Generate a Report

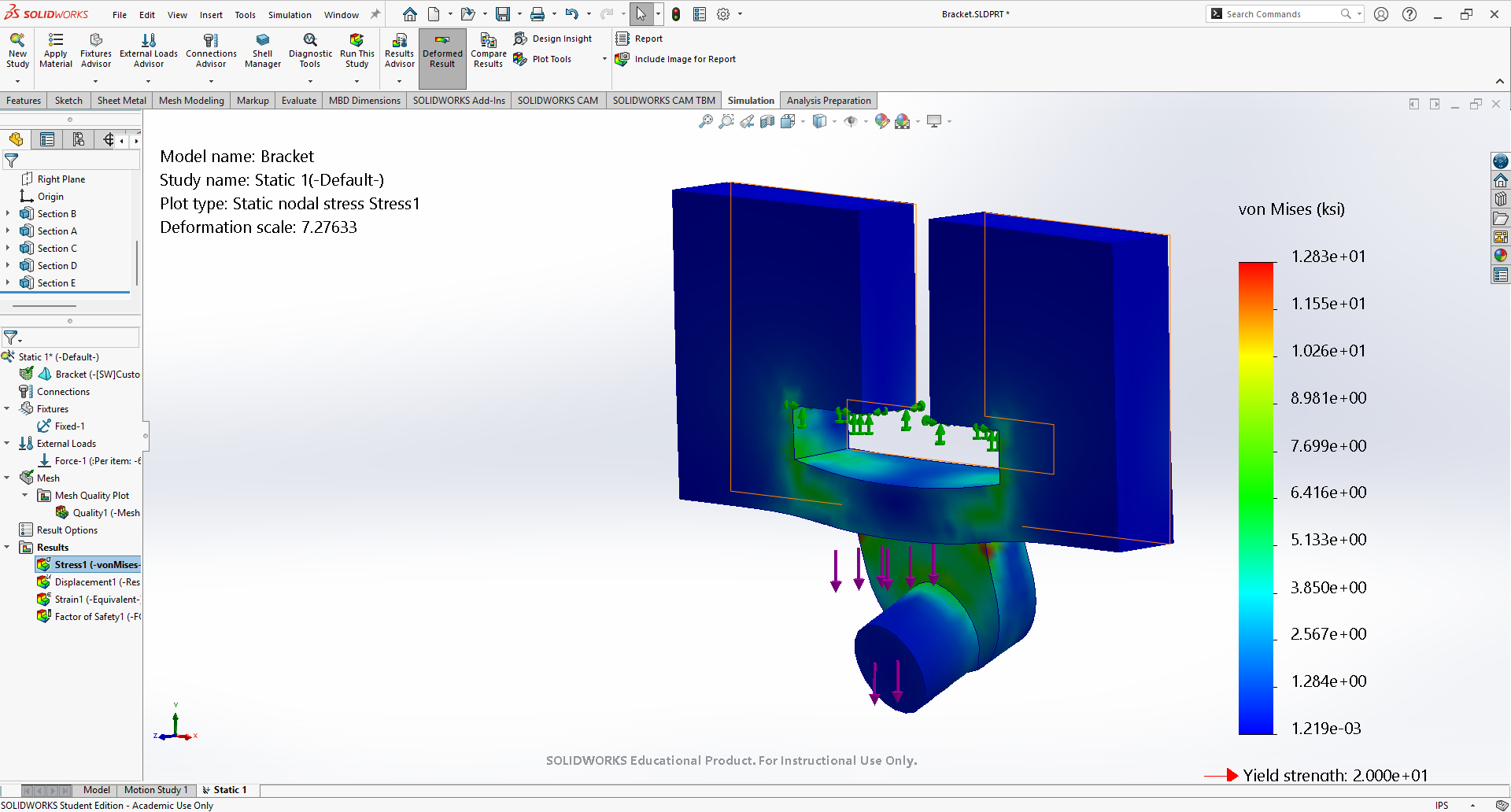pyautogui.click(x=639, y=39)
